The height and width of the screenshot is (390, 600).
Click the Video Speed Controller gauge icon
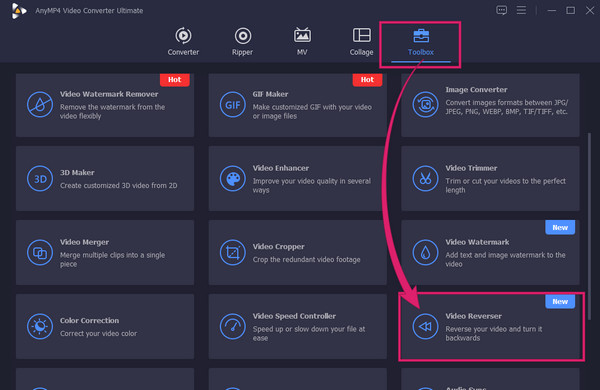coord(233,326)
